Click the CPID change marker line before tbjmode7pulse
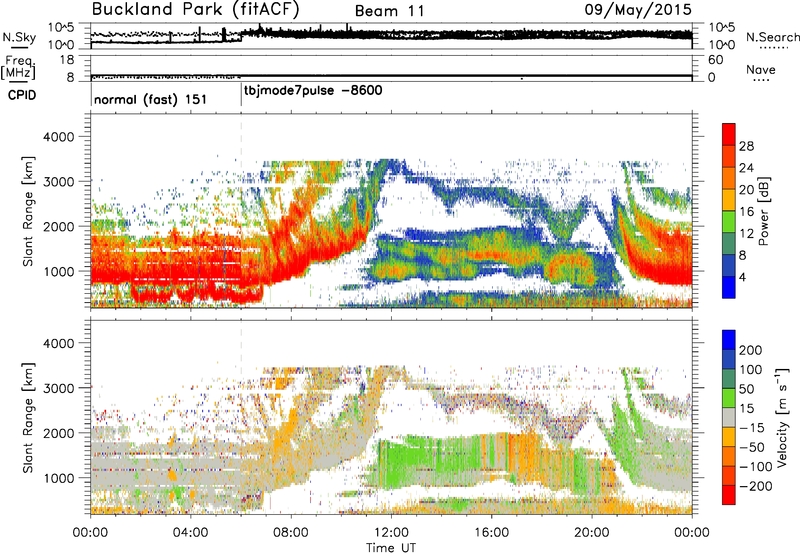 click(241, 95)
